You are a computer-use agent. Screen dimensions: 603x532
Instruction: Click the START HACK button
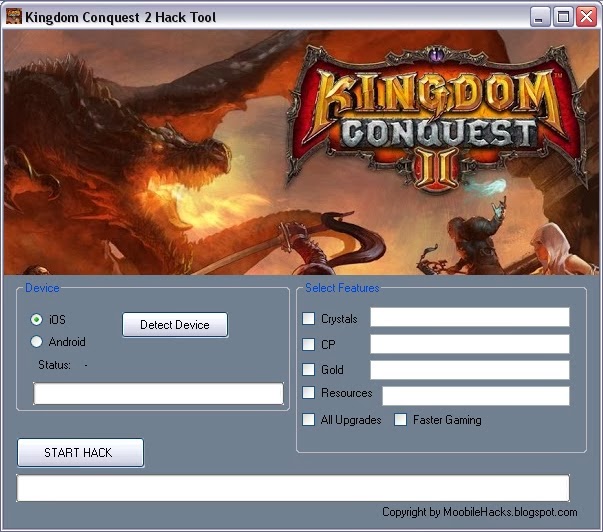click(x=81, y=453)
